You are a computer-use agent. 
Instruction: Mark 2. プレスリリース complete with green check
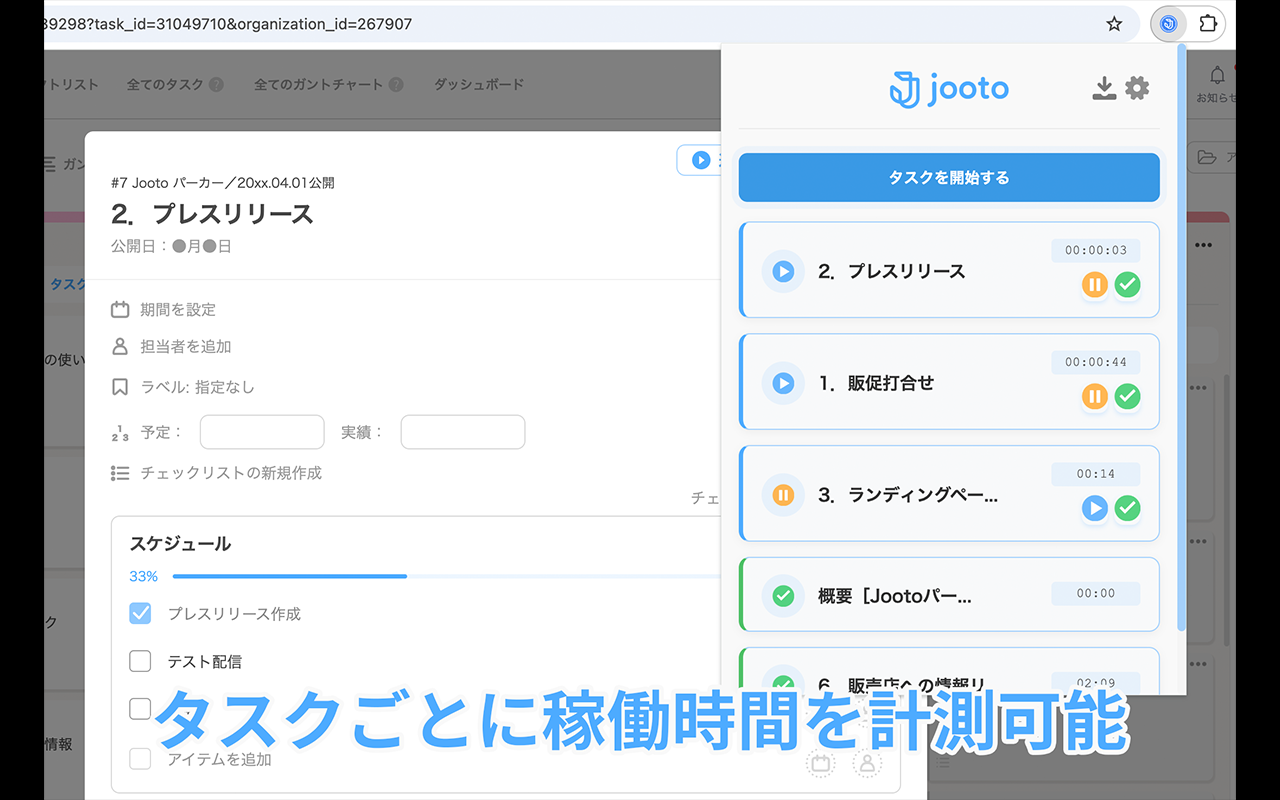tap(1128, 285)
